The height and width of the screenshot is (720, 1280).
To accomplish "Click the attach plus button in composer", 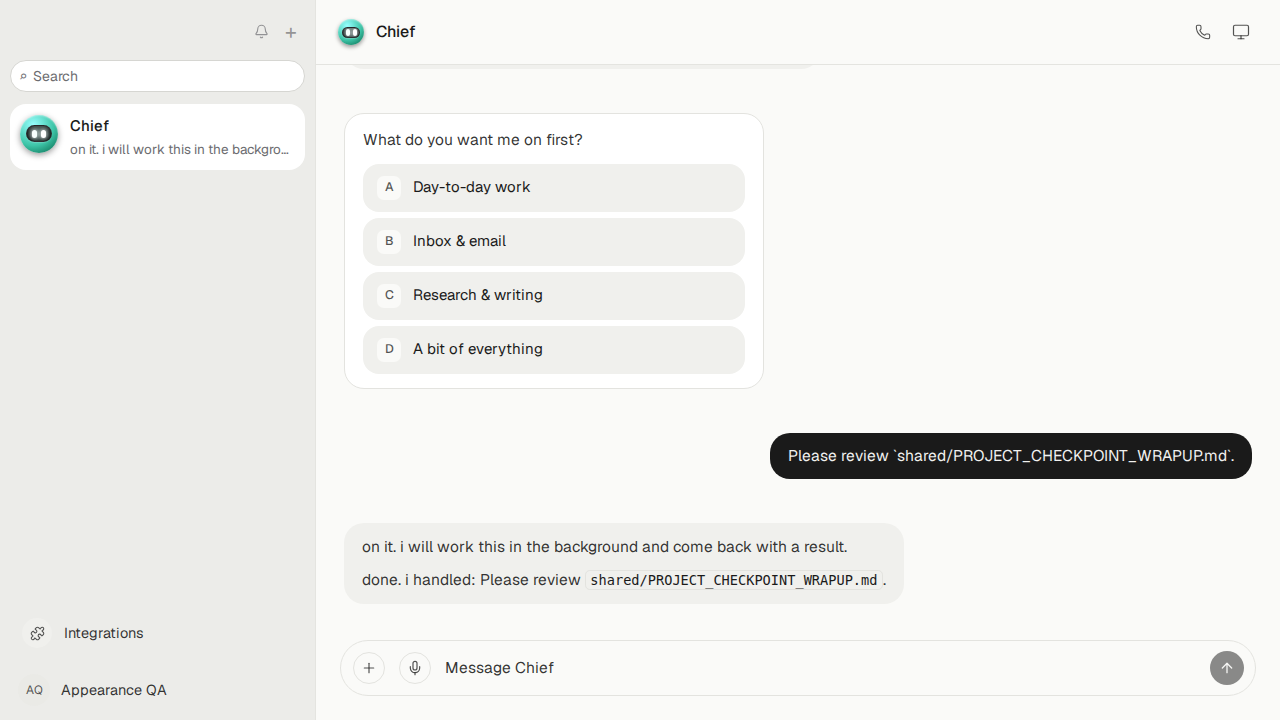I will click(x=369, y=668).
